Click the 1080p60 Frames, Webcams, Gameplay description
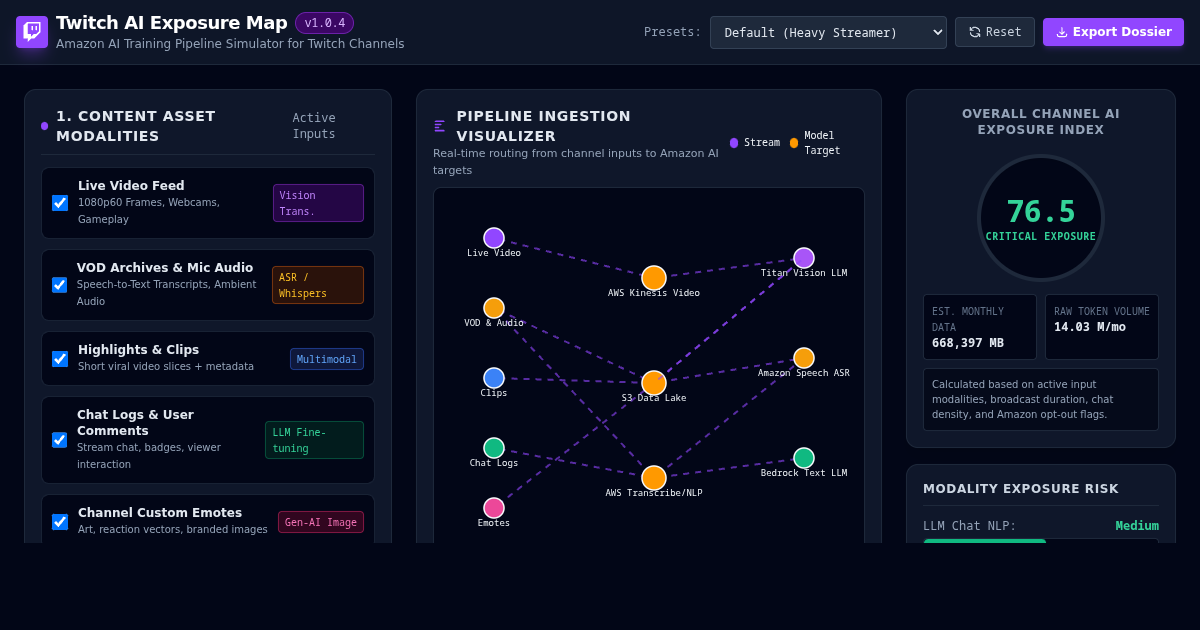 149,211
